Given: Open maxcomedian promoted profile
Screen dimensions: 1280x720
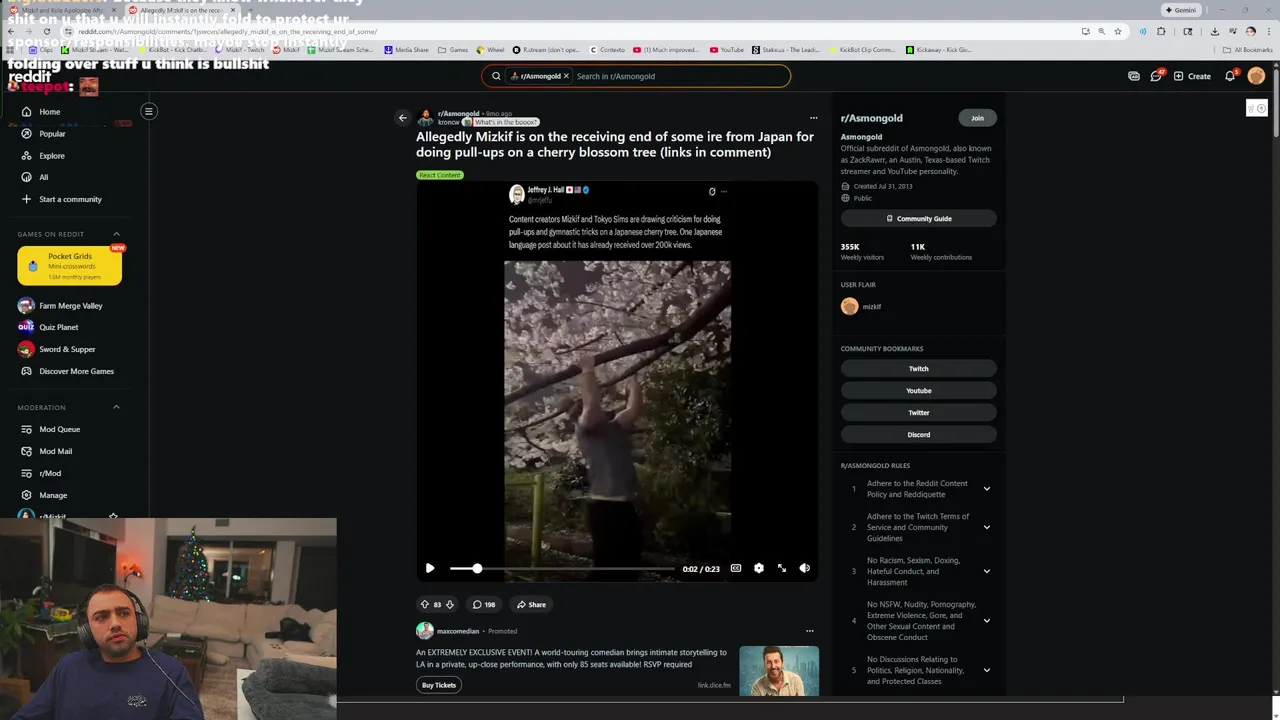Looking at the screenshot, I should pos(458,631).
